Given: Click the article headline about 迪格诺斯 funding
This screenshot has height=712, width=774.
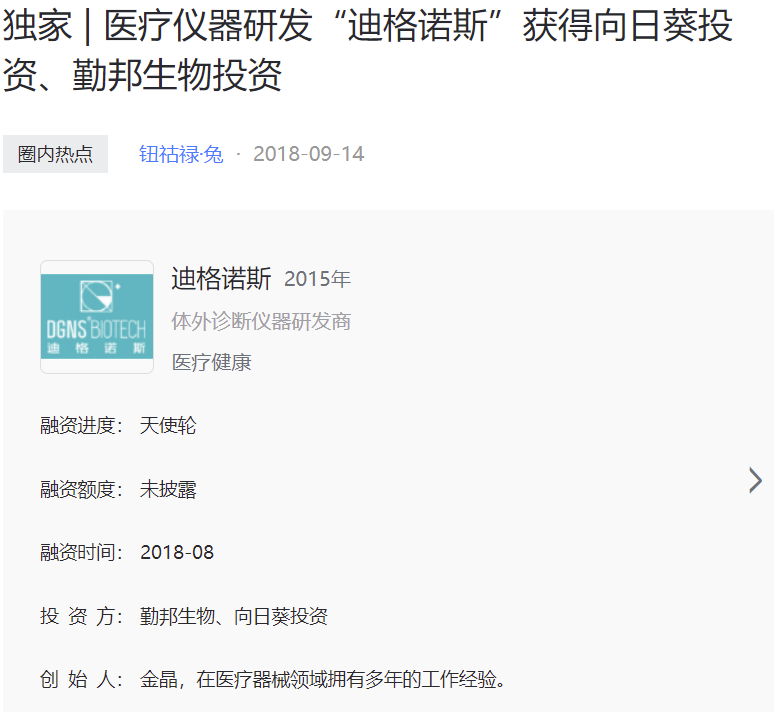Looking at the screenshot, I should click(368, 50).
